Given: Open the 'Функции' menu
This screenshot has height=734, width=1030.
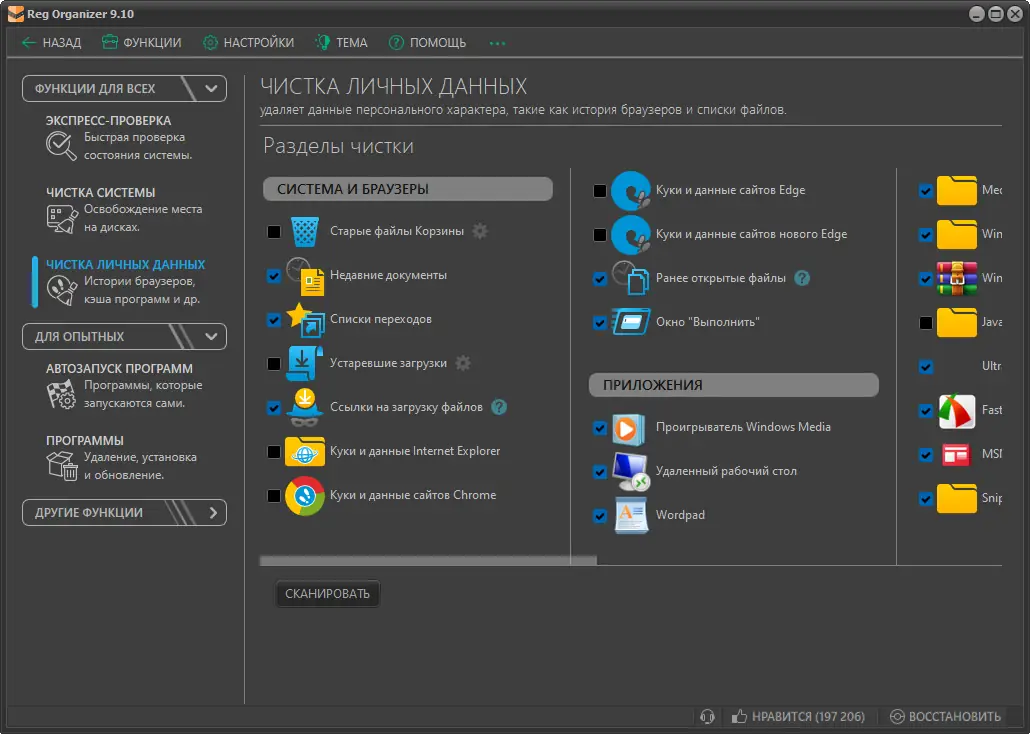Looking at the screenshot, I should coord(142,43).
